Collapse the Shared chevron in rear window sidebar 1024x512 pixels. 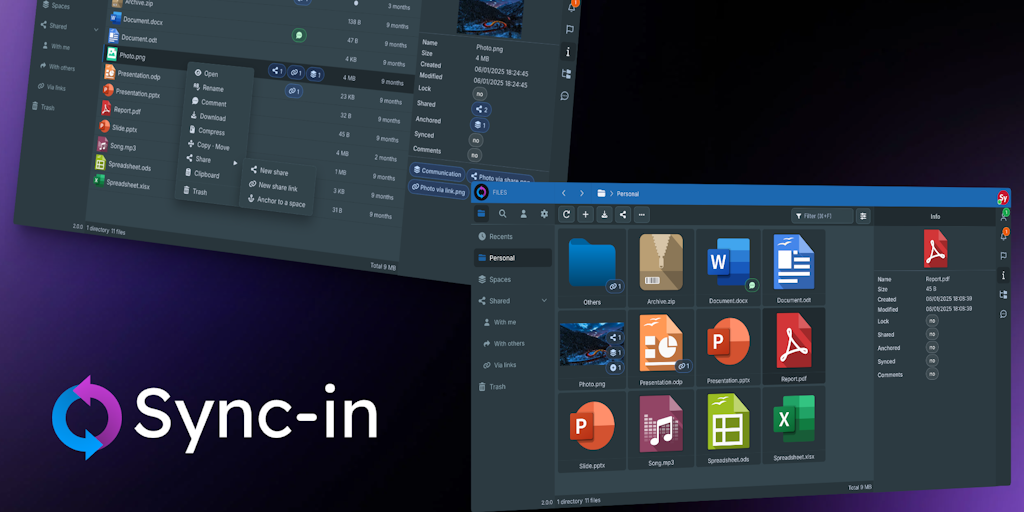[96, 29]
